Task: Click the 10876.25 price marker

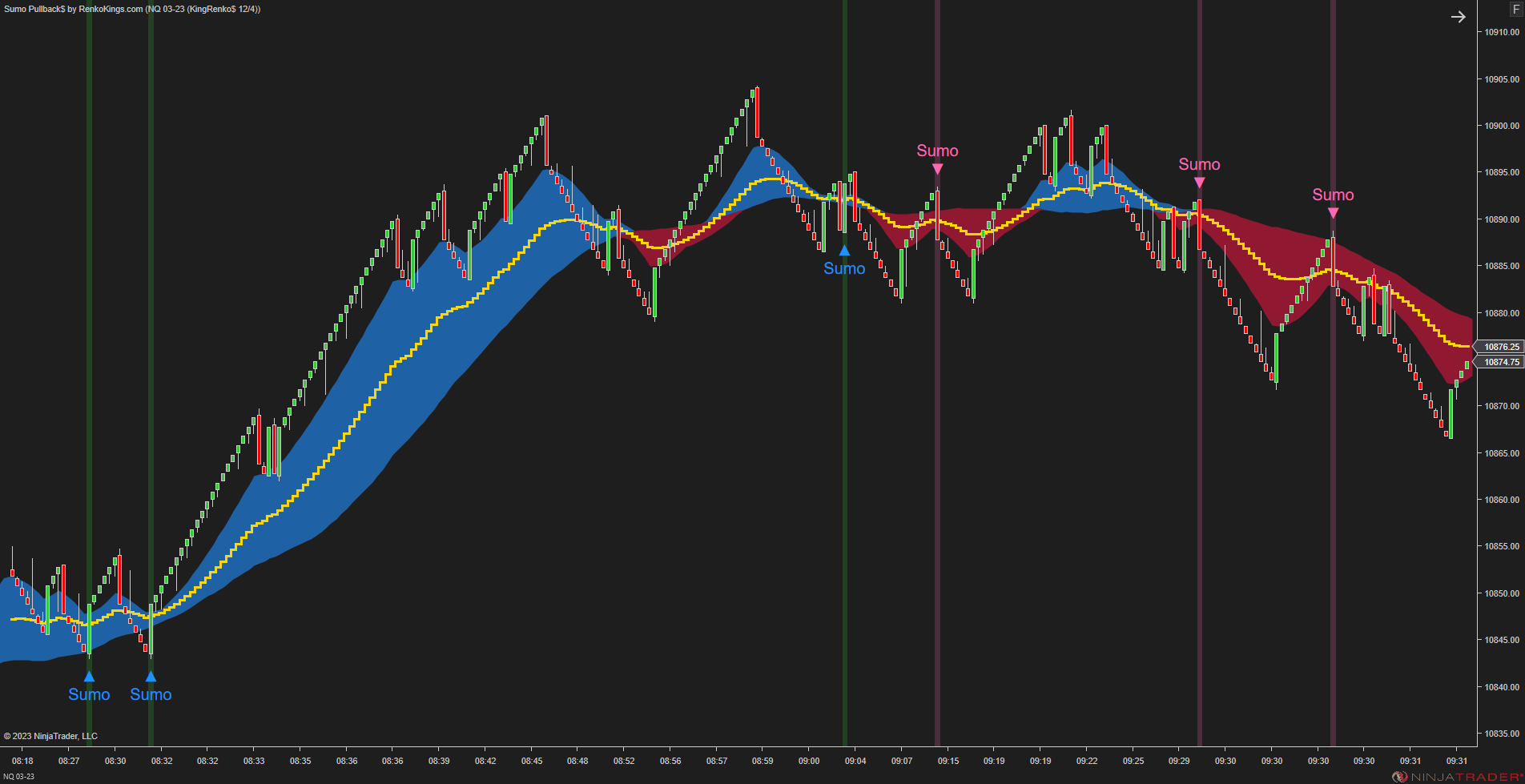Action: tap(1501, 347)
